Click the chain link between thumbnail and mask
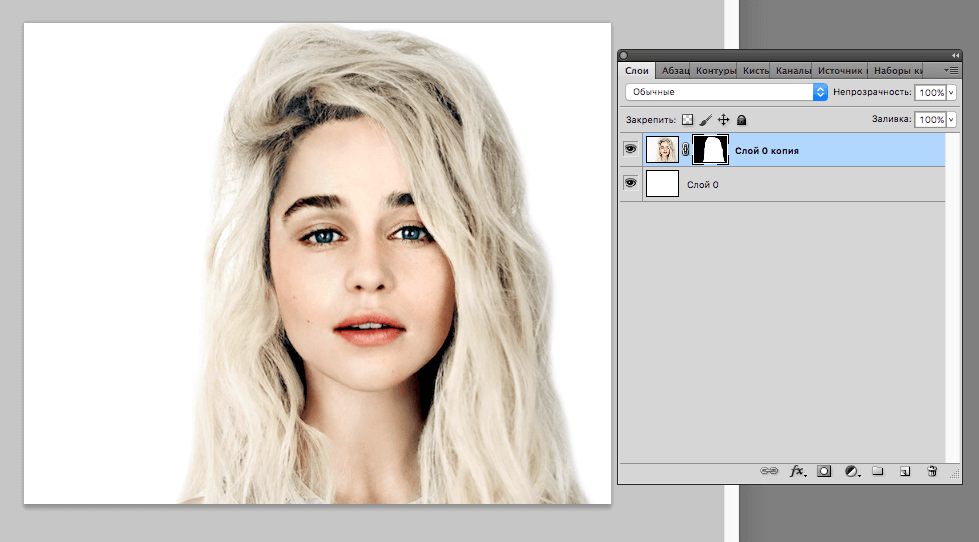The width and height of the screenshot is (979, 542). click(686, 150)
